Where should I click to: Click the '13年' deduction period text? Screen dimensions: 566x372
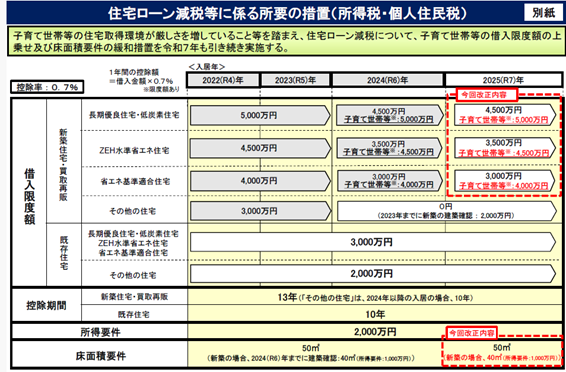coord(287,297)
